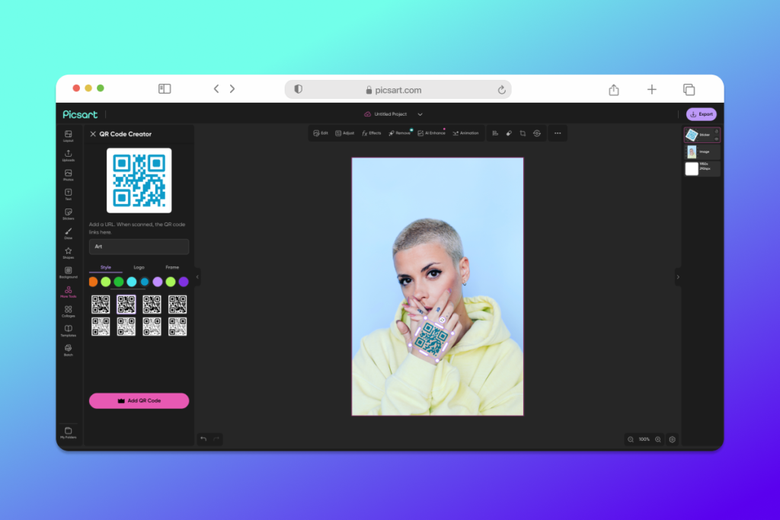This screenshot has height=520, width=780.
Task: Select the eraser icon in toolbar
Action: (509, 133)
